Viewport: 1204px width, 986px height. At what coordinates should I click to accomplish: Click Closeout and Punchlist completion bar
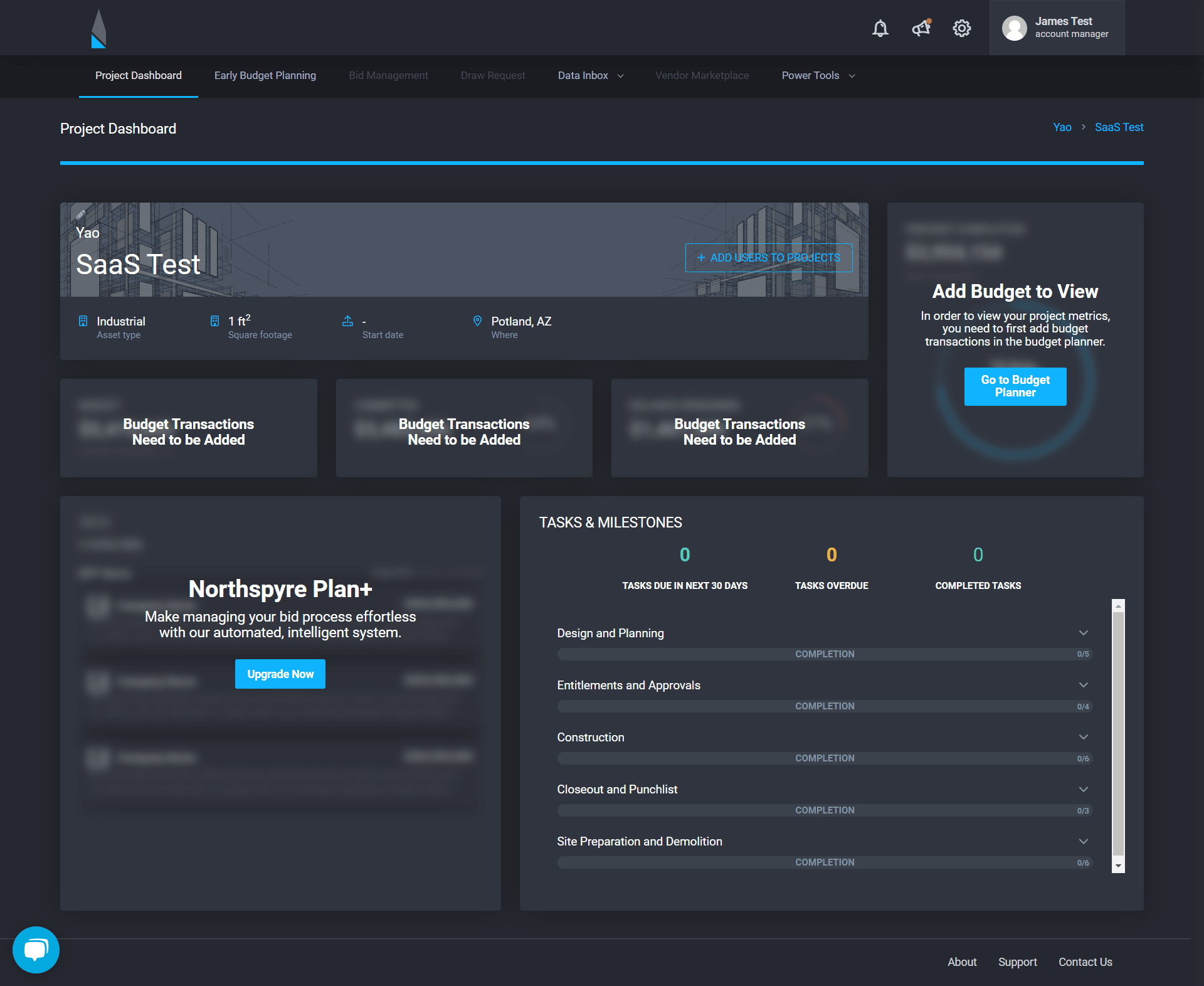click(825, 810)
